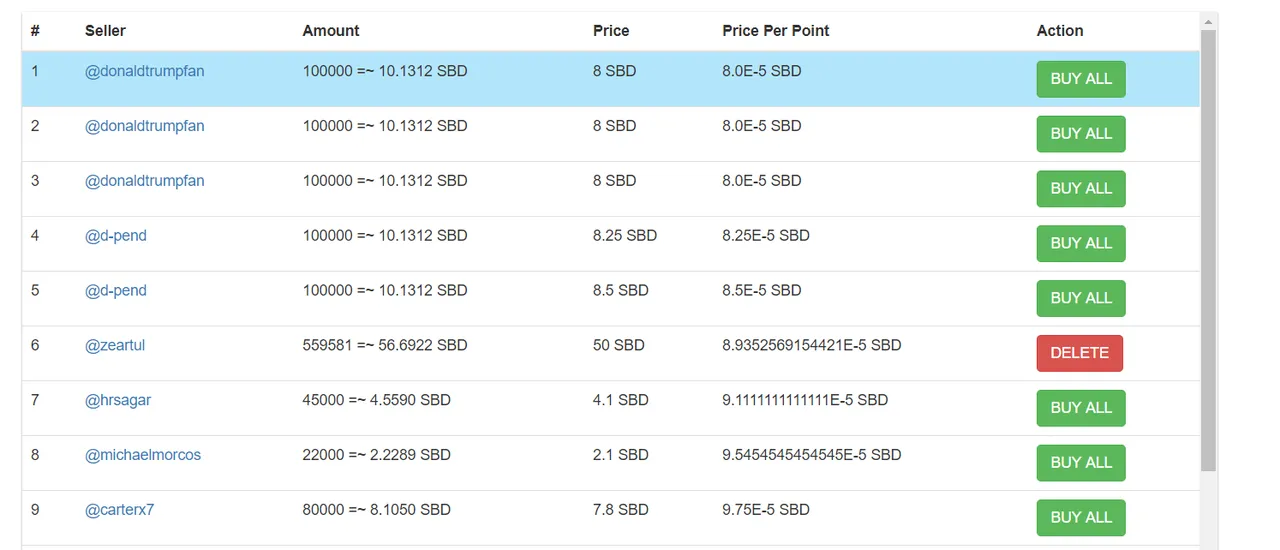This screenshot has height=550, width=1280.
Task: Buy all from @hrsagar
Action: coord(1081,408)
